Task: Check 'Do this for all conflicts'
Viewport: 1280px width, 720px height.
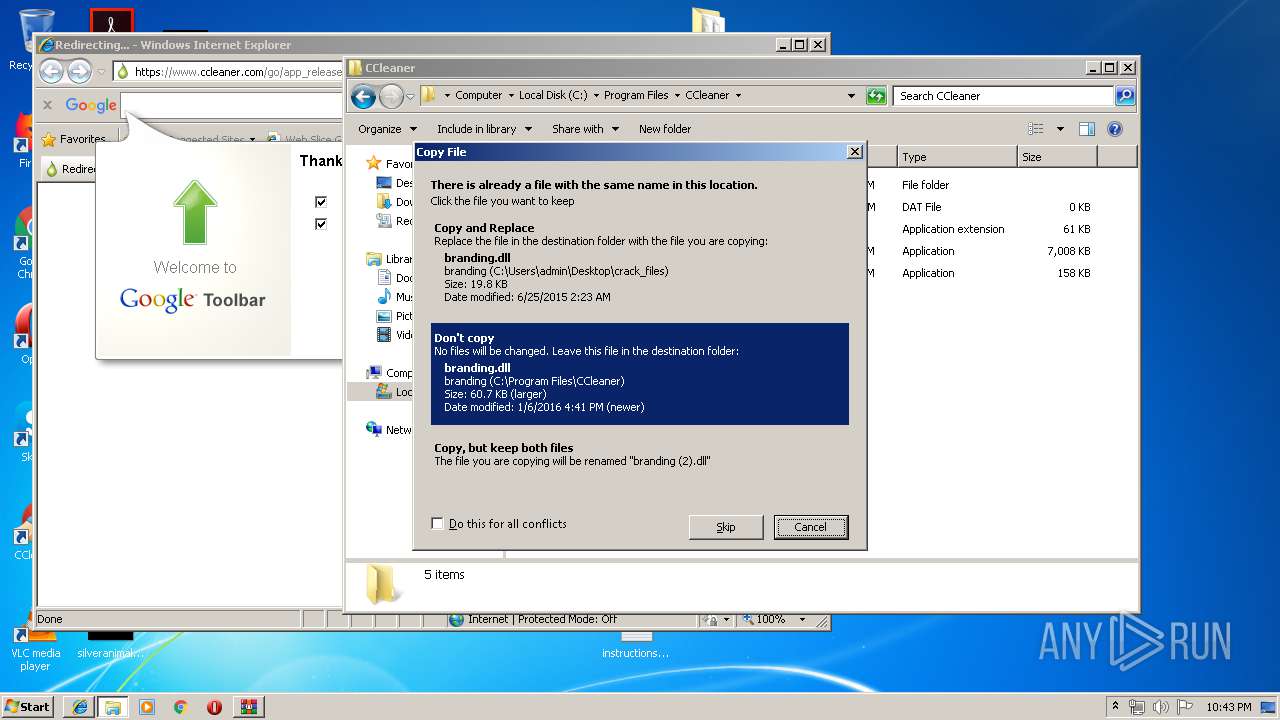Action: point(437,524)
